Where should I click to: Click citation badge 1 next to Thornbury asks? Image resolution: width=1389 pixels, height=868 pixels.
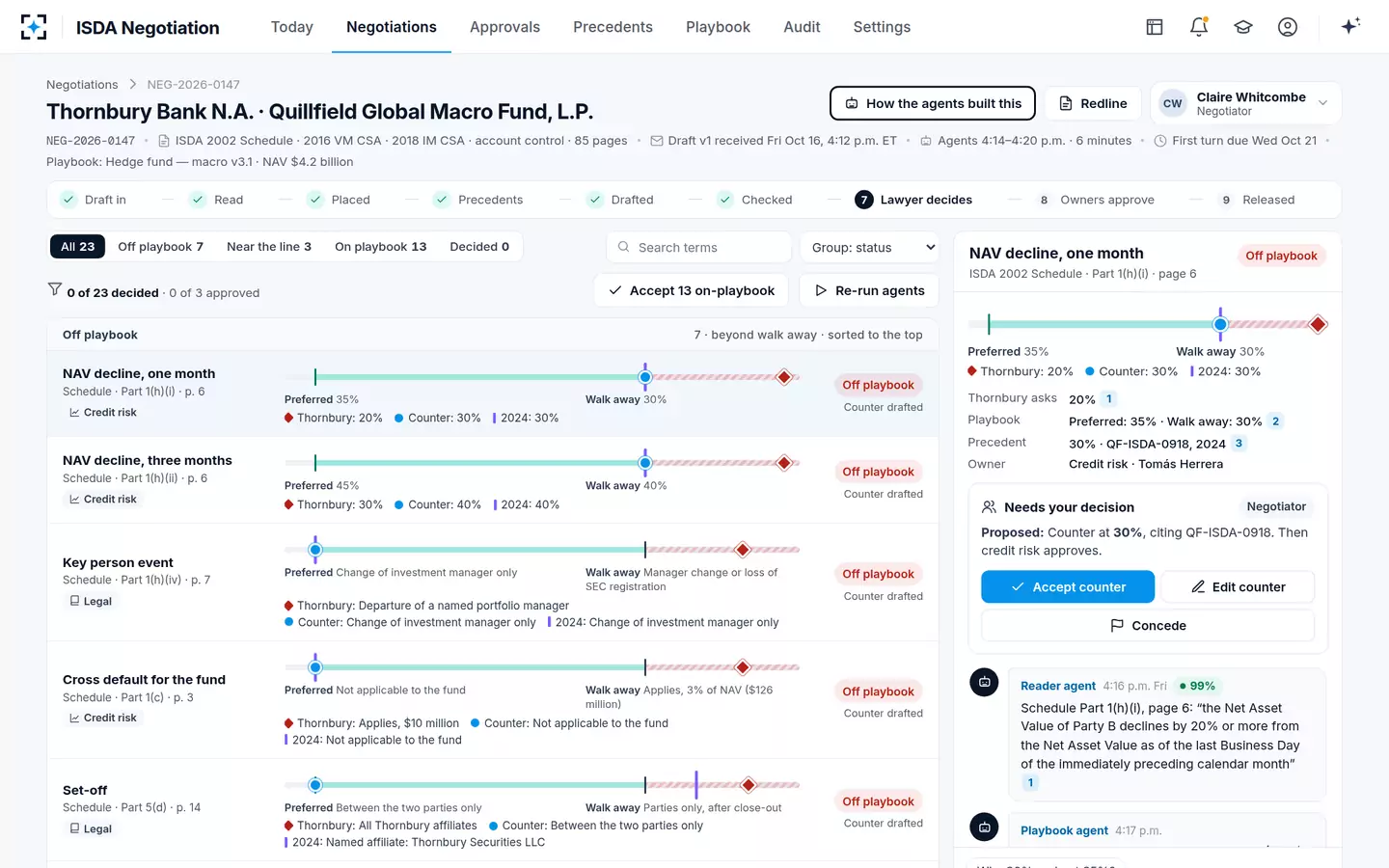point(1109,398)
